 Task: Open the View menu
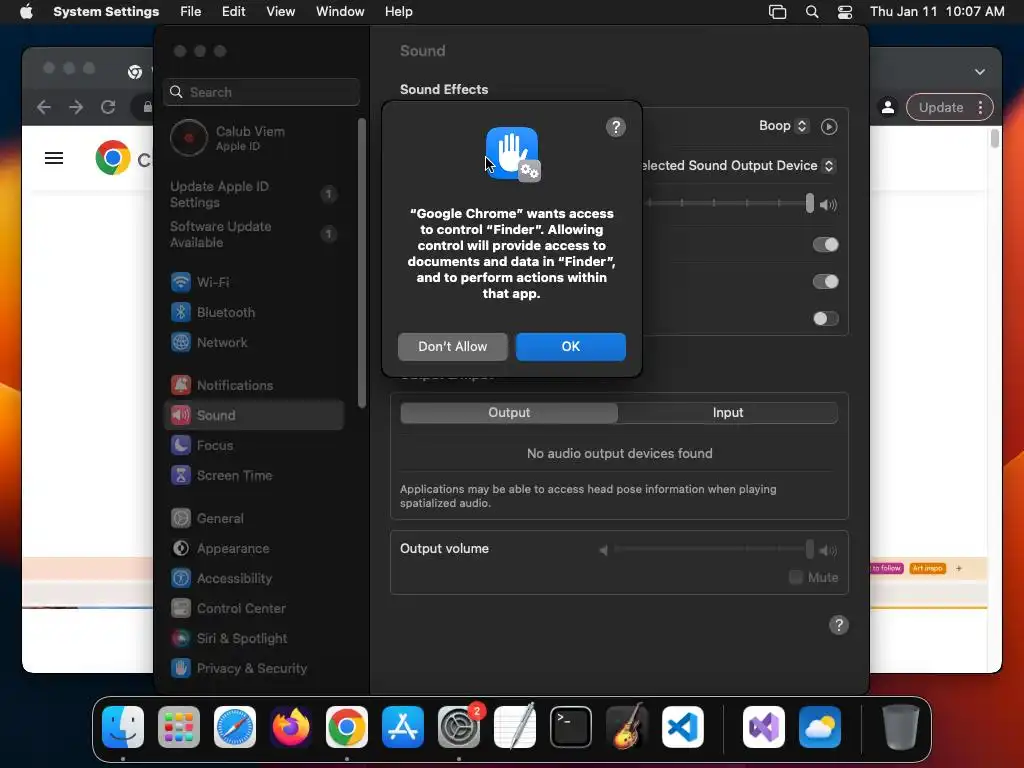point(280,12)
